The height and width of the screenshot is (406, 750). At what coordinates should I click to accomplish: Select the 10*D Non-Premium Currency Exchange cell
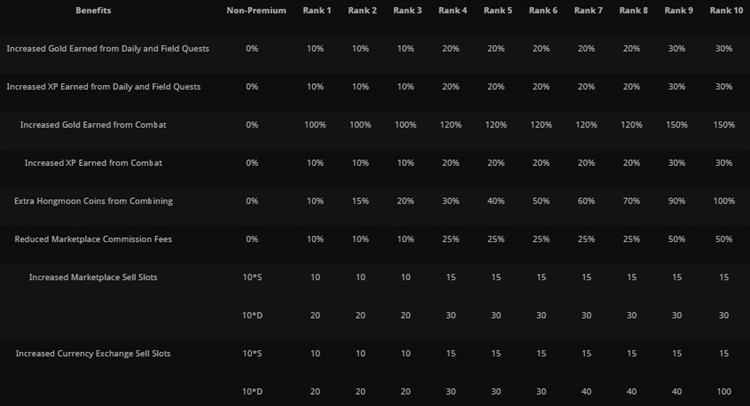[x=252, y=392]
